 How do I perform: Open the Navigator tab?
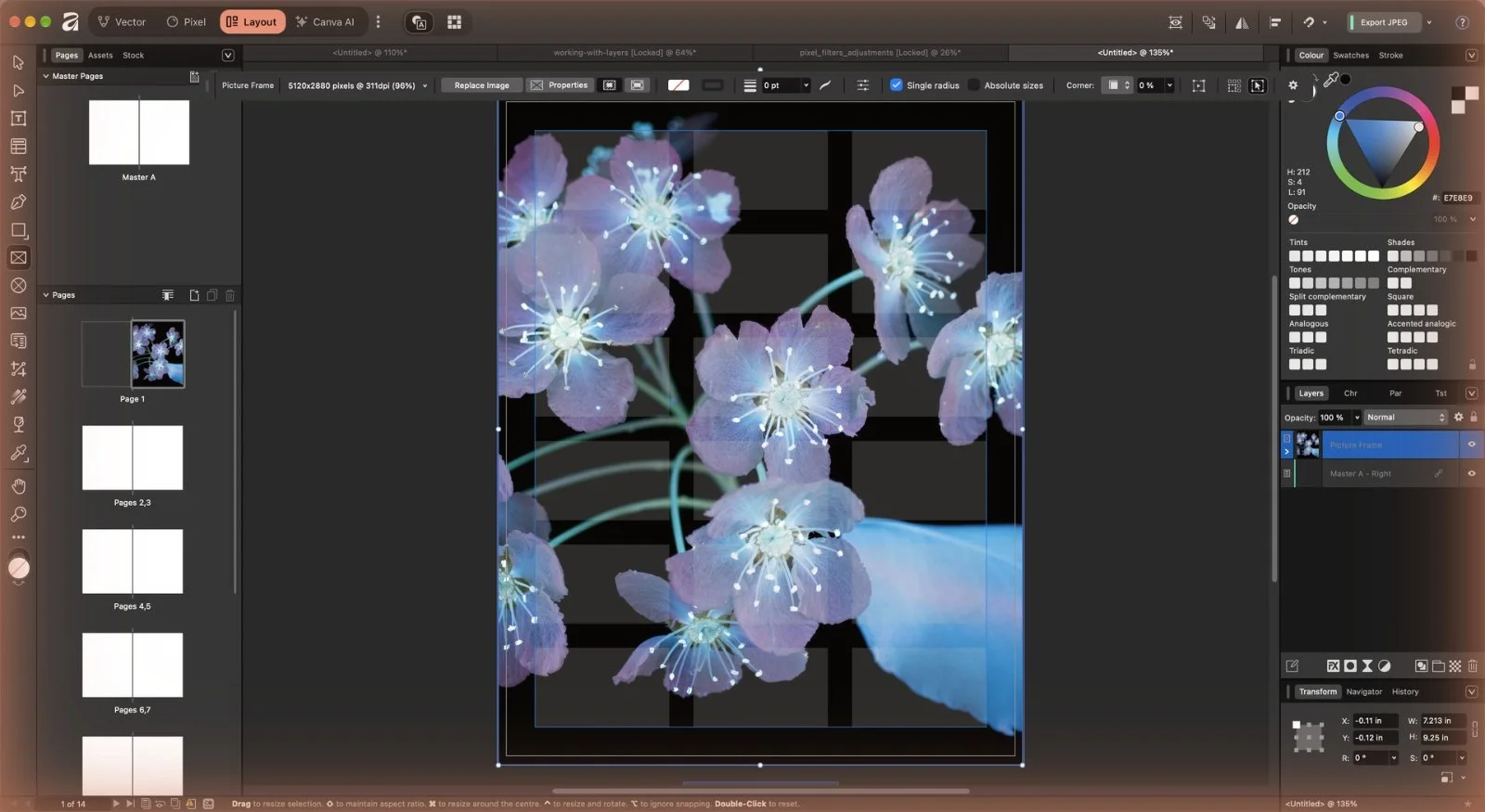(x=1363, y=691)
